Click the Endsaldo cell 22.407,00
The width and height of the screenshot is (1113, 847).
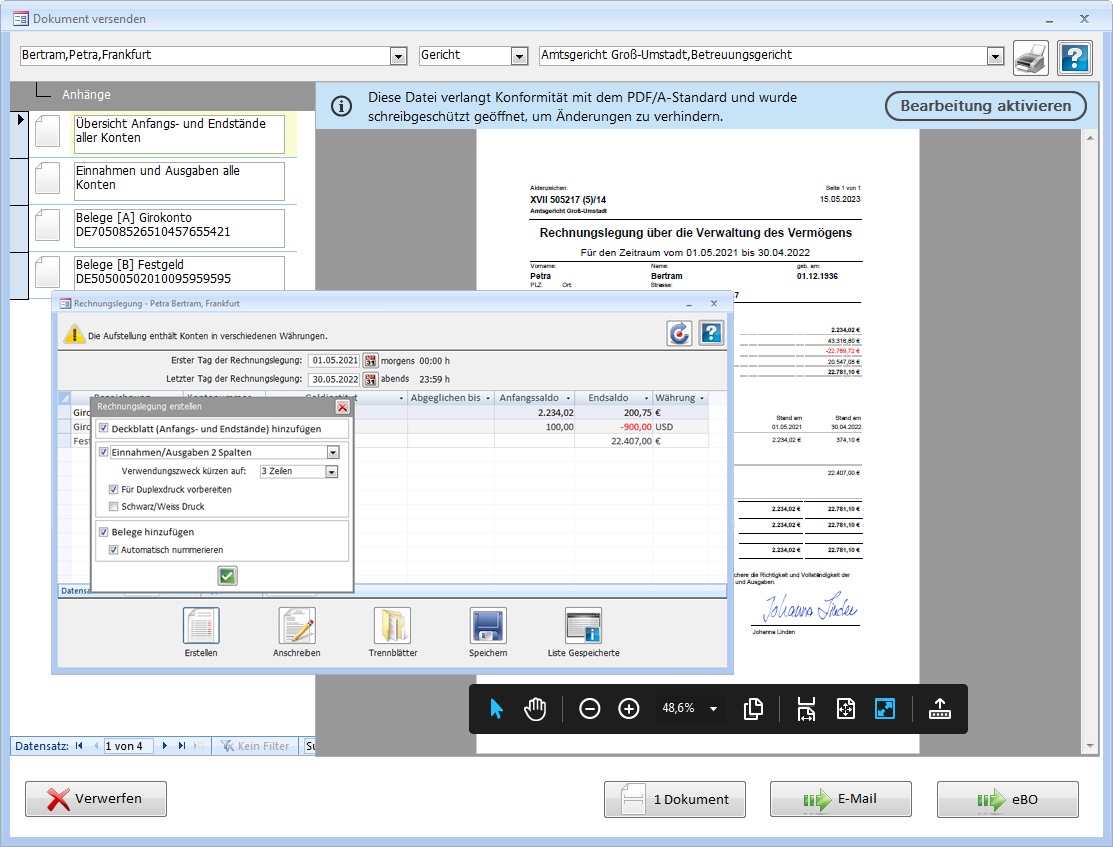click(x=614, y=441)
